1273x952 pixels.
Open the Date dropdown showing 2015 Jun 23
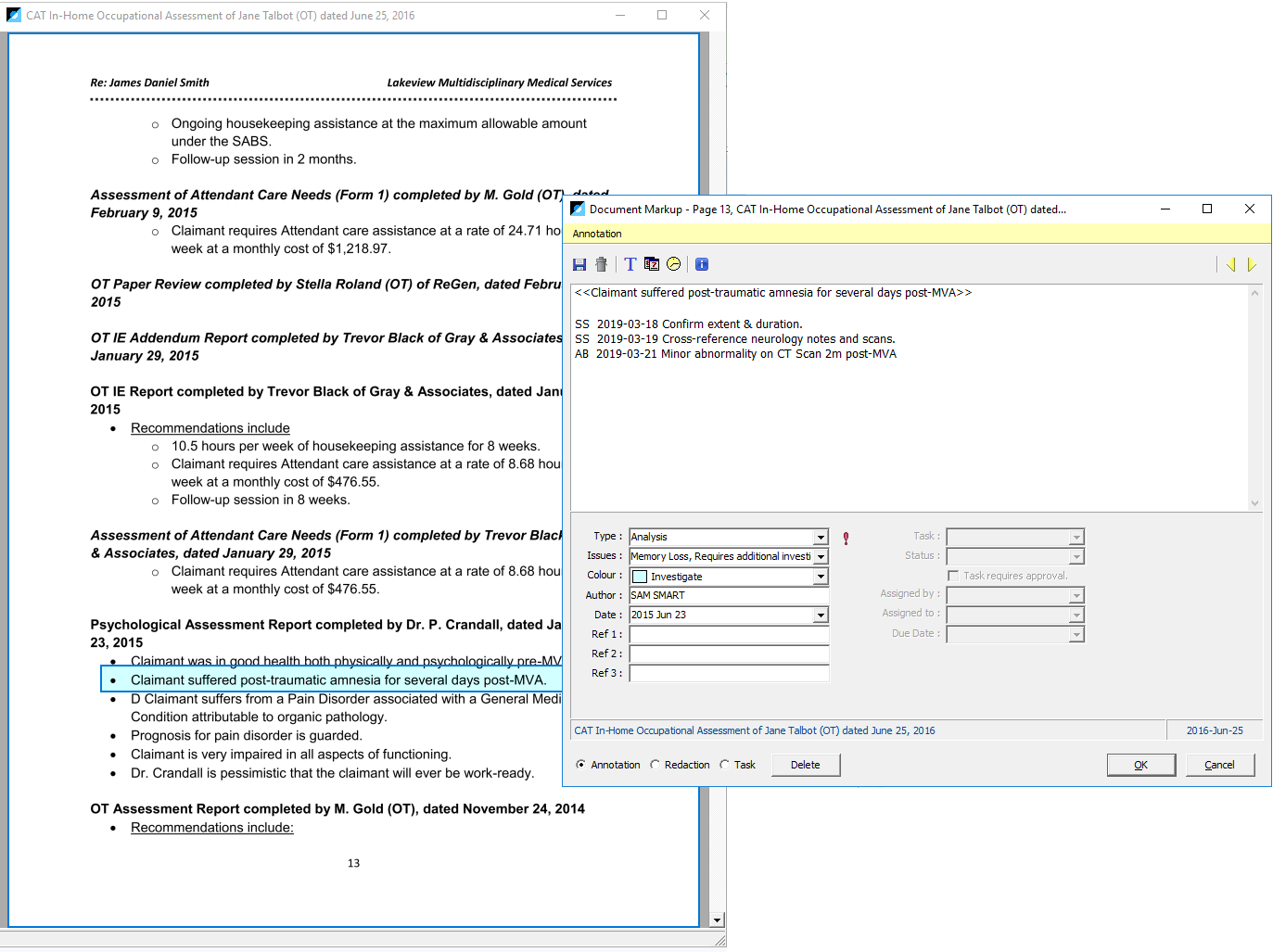[x=821, y=615]
